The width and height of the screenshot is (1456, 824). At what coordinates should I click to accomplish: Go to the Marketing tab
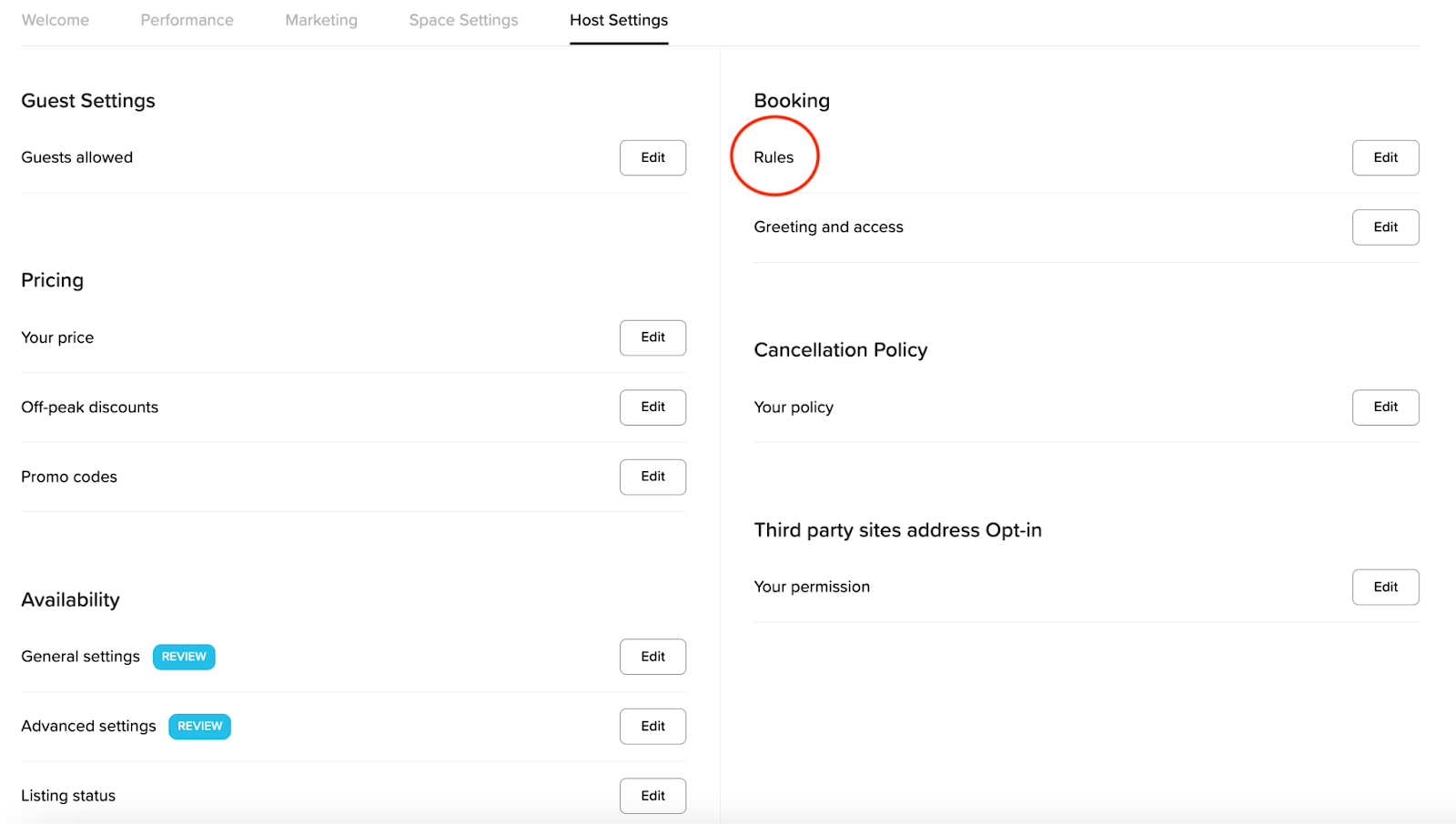pyautogui.click(x=321, y=20)
